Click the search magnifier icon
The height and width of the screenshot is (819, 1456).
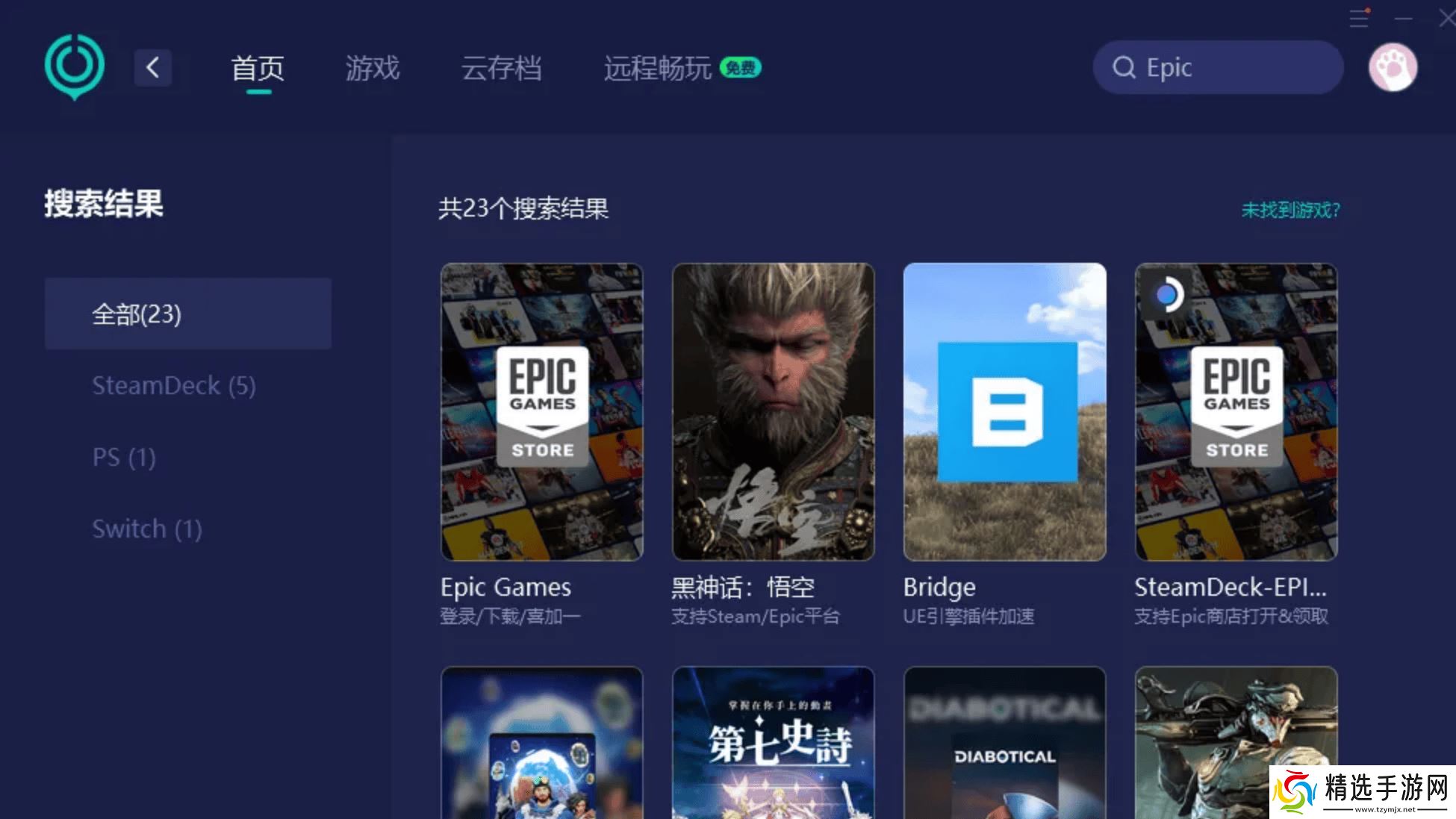click(1123, 68)
